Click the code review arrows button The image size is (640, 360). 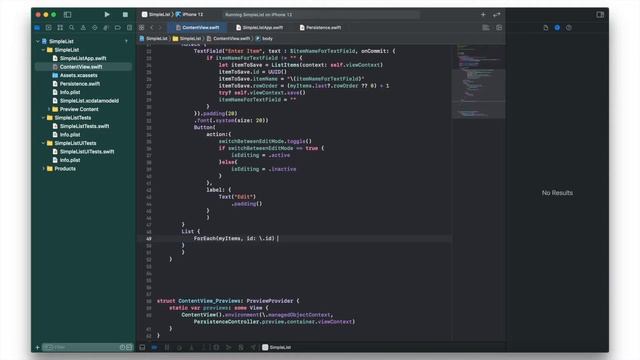(497, 14)
